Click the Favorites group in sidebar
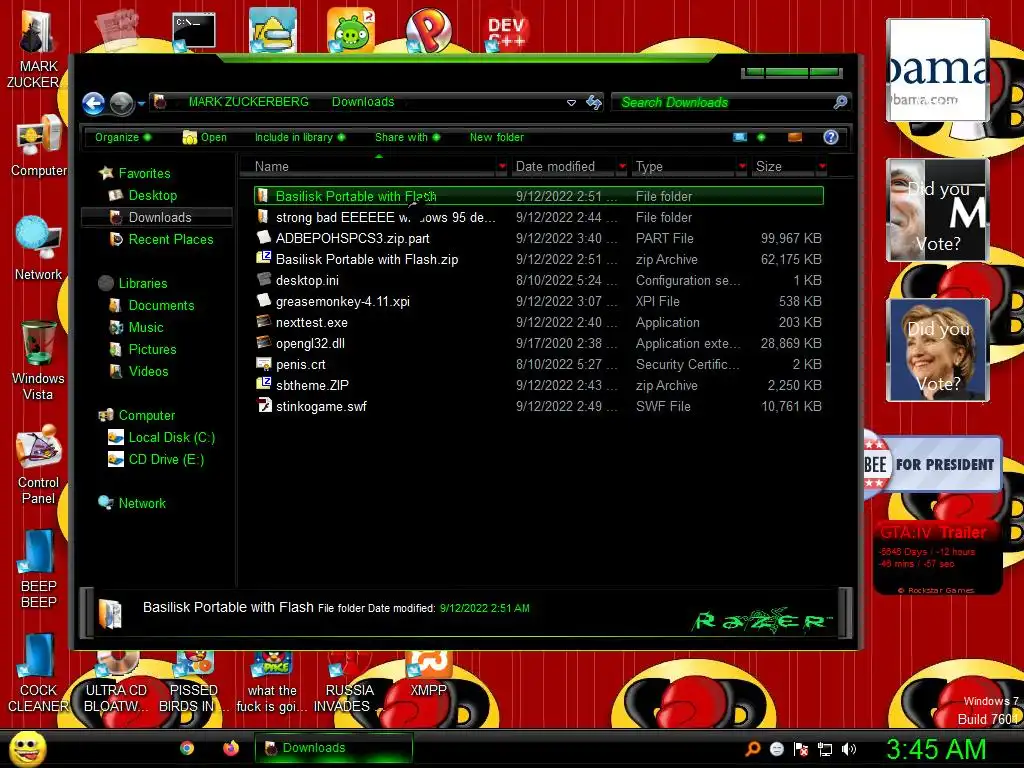 tap(135, 173)
